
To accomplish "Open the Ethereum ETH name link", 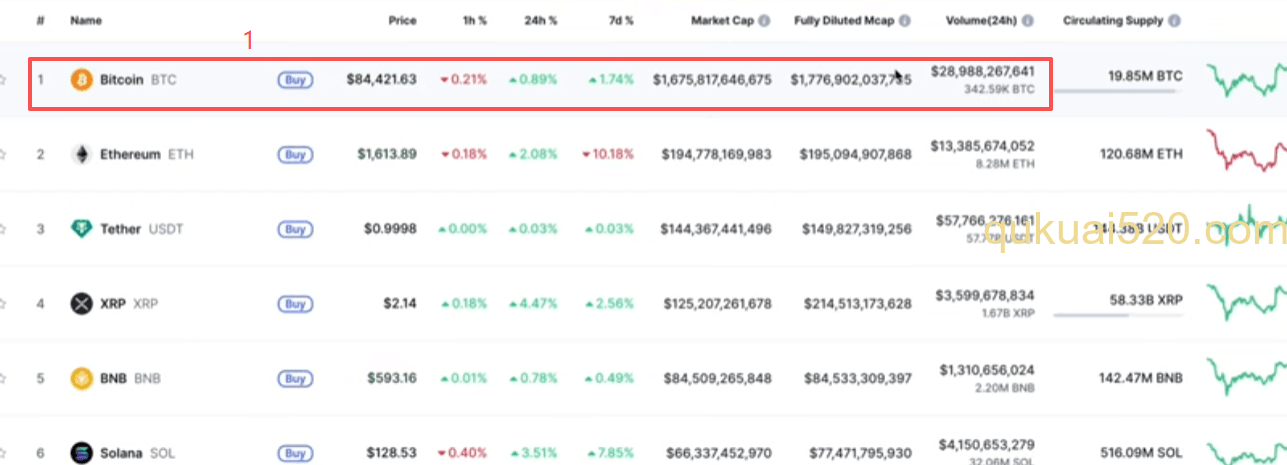I will point(147,155).
